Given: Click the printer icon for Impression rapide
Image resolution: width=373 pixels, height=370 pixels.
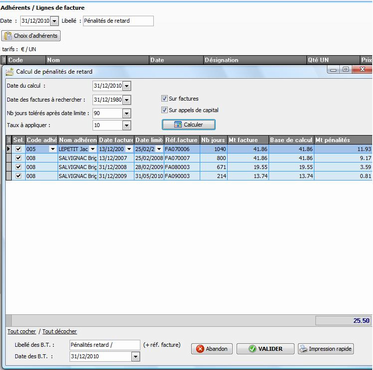Looking at the screenshot, I should 304,349.
